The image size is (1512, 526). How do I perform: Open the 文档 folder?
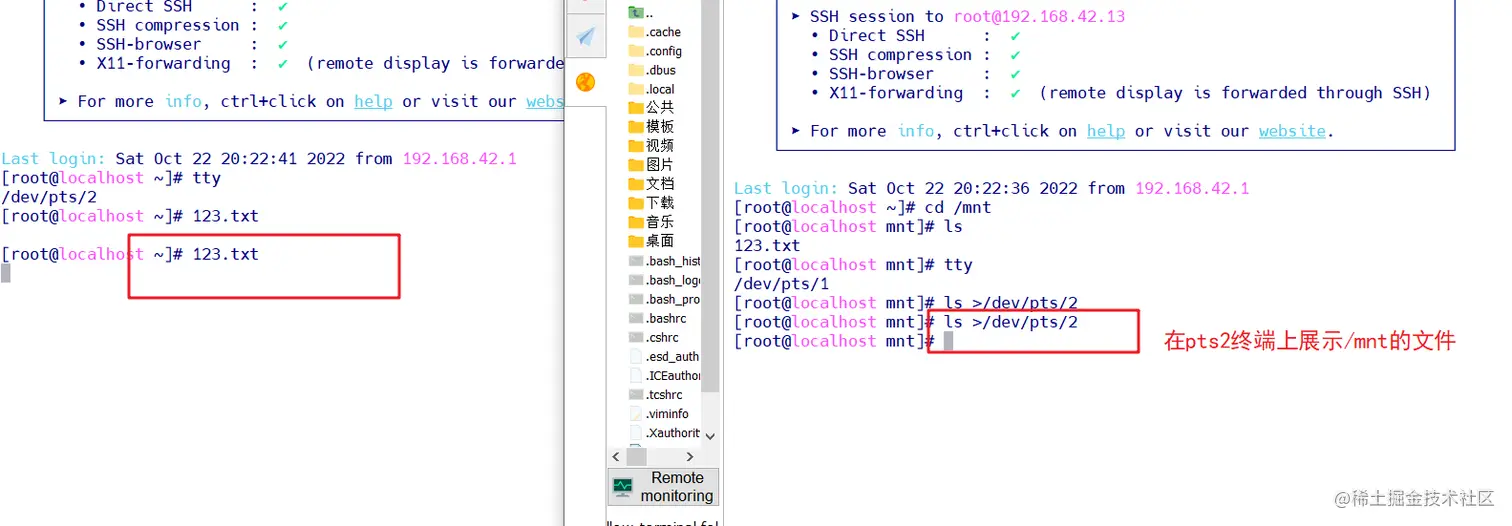coord(651,183)
